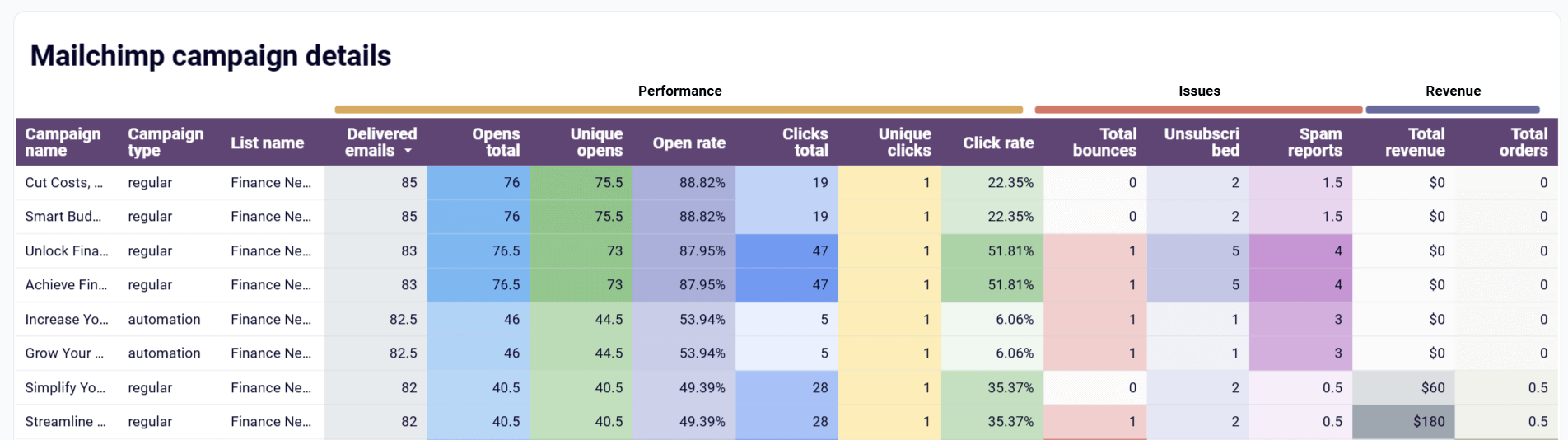Sort by the Total bounces header
The width and height of the screenshot is (1568, 440).
click(x=1104, y=142)
